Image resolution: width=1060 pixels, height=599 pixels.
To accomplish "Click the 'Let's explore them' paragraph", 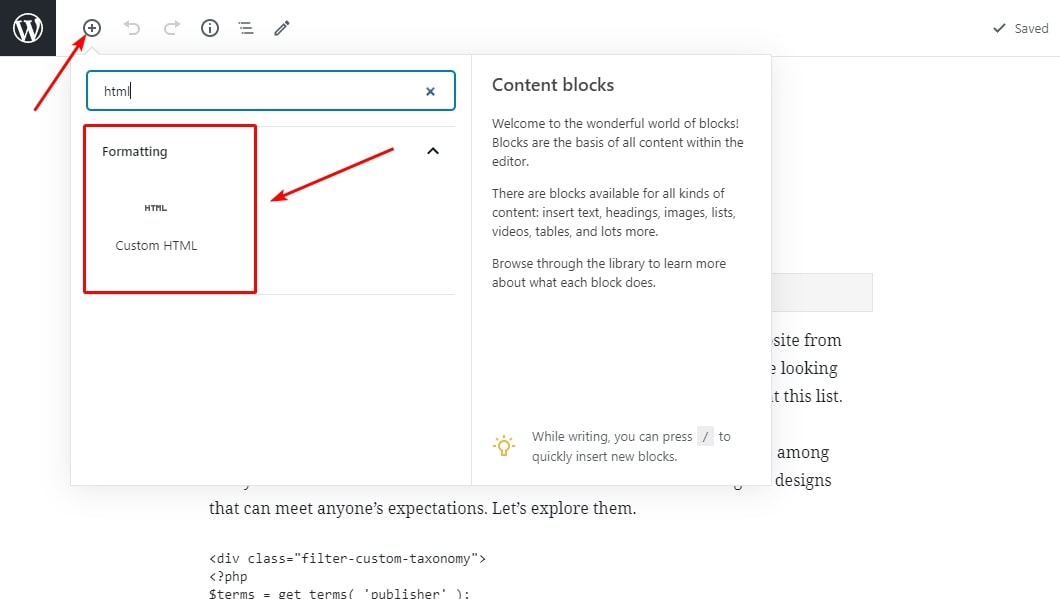I will pos(423,508).
